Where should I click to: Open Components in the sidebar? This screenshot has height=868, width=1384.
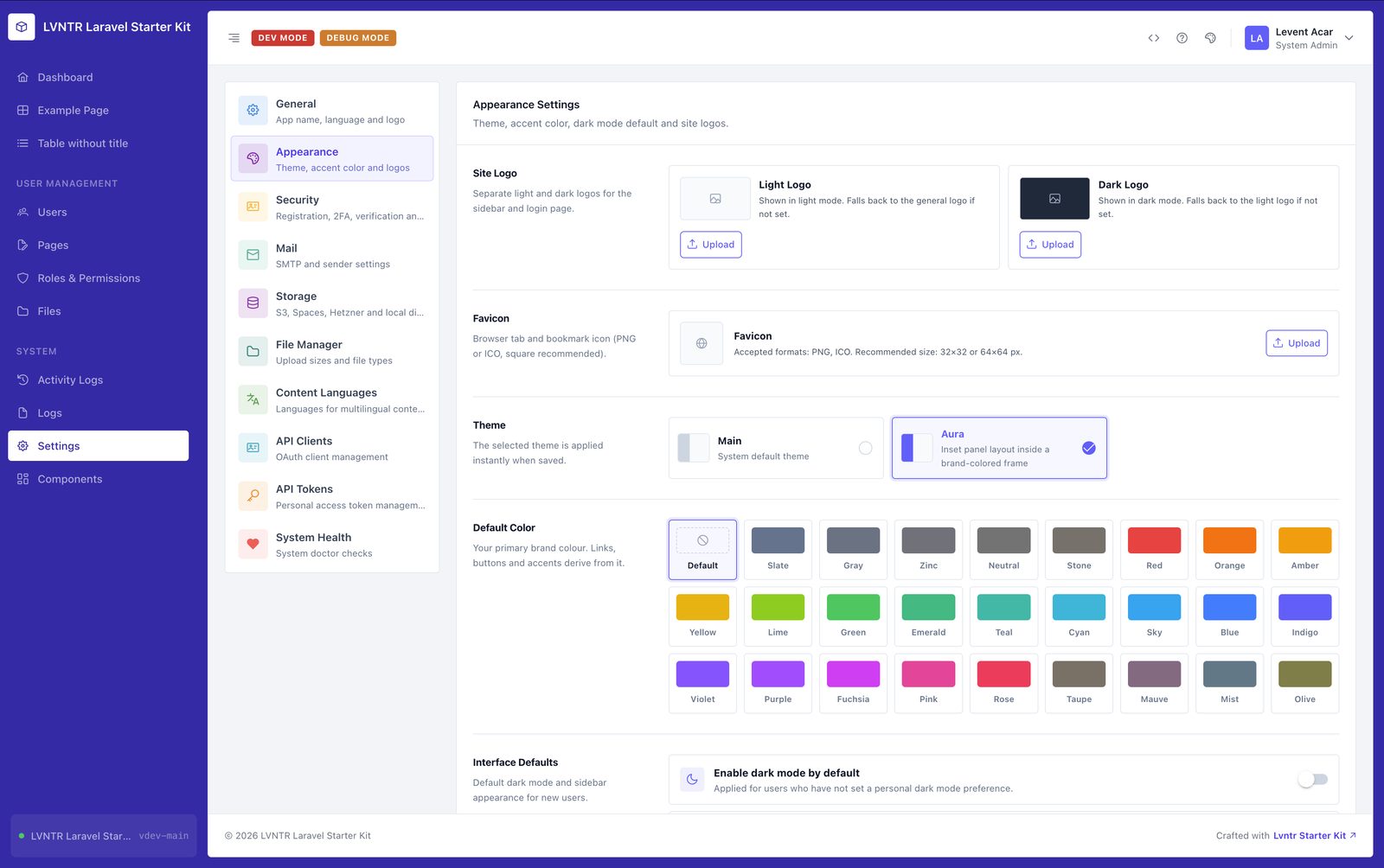click(99, 479)
